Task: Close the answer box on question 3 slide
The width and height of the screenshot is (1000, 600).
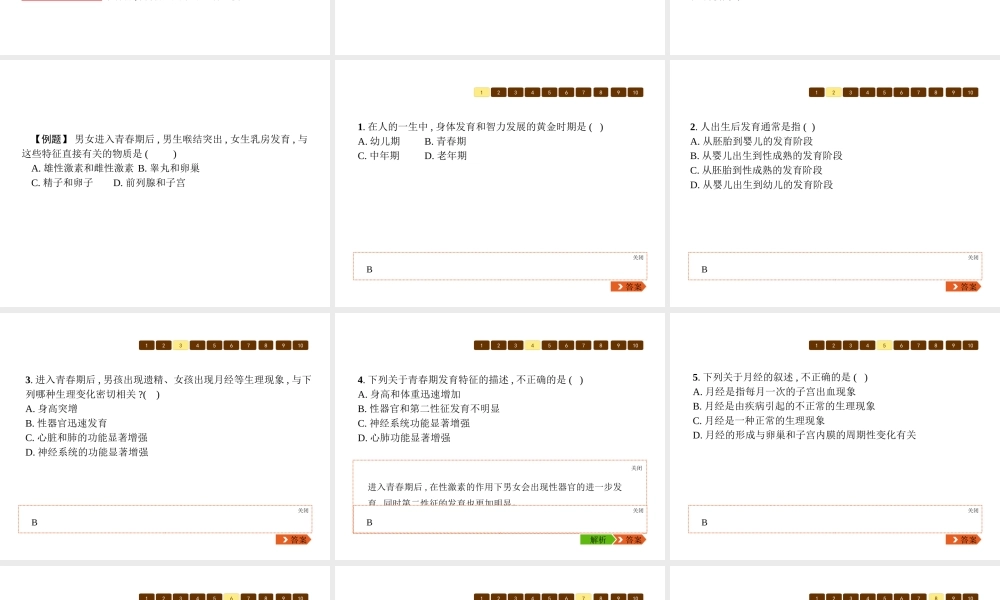Action: pyautogui.click(x=303, y=511)
